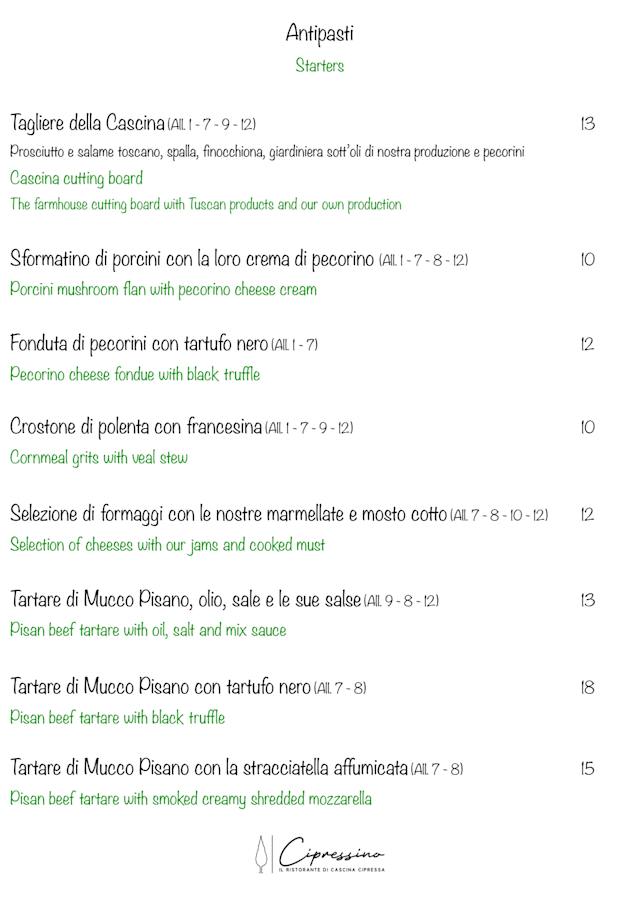
Task: Select Tartare di Mucco Pisano con stracciatella affumicata
Action: pos(209,768)
